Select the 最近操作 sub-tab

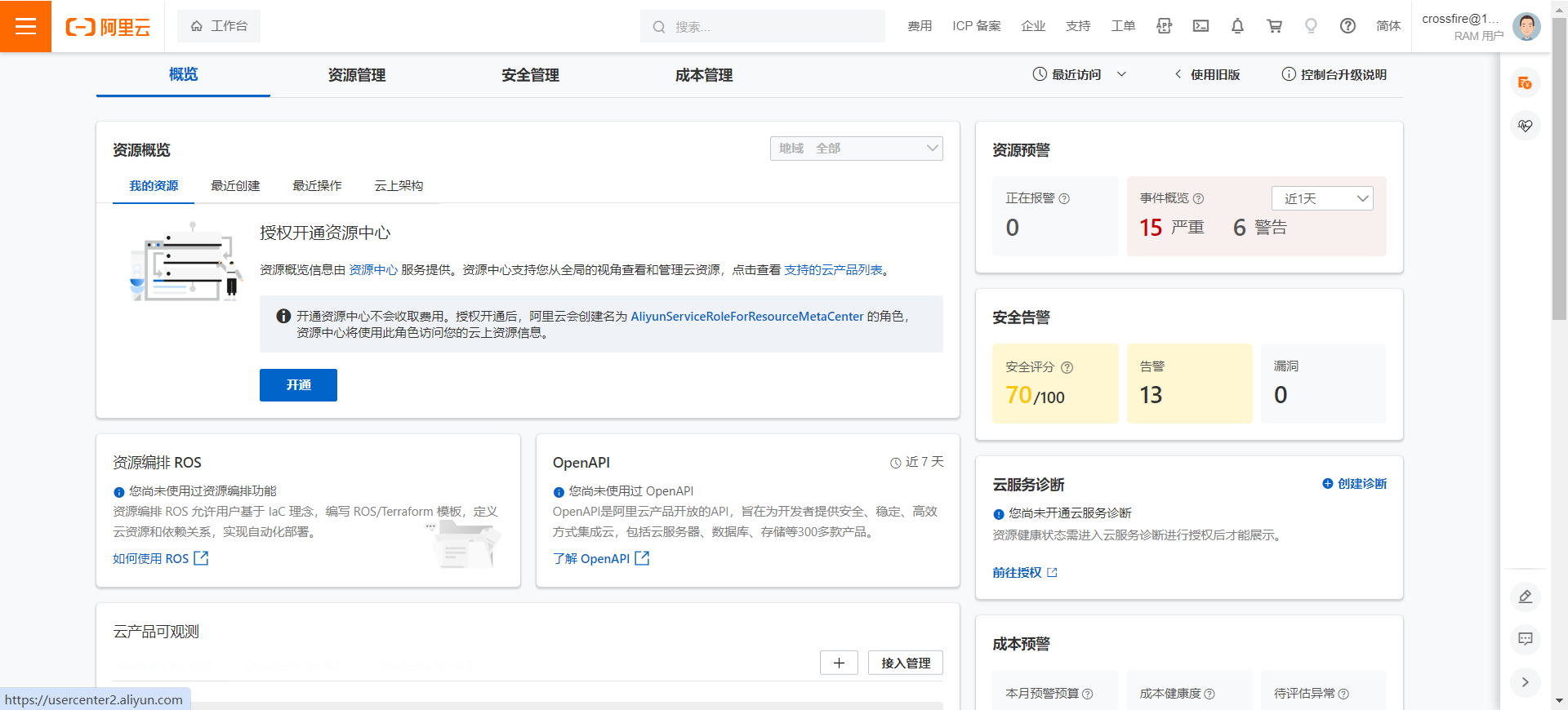point(317,185)
